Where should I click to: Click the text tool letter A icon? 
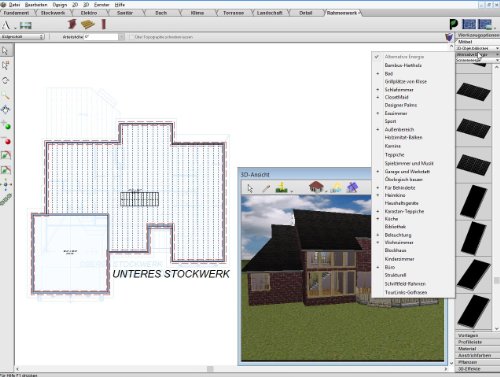(6, 25)
